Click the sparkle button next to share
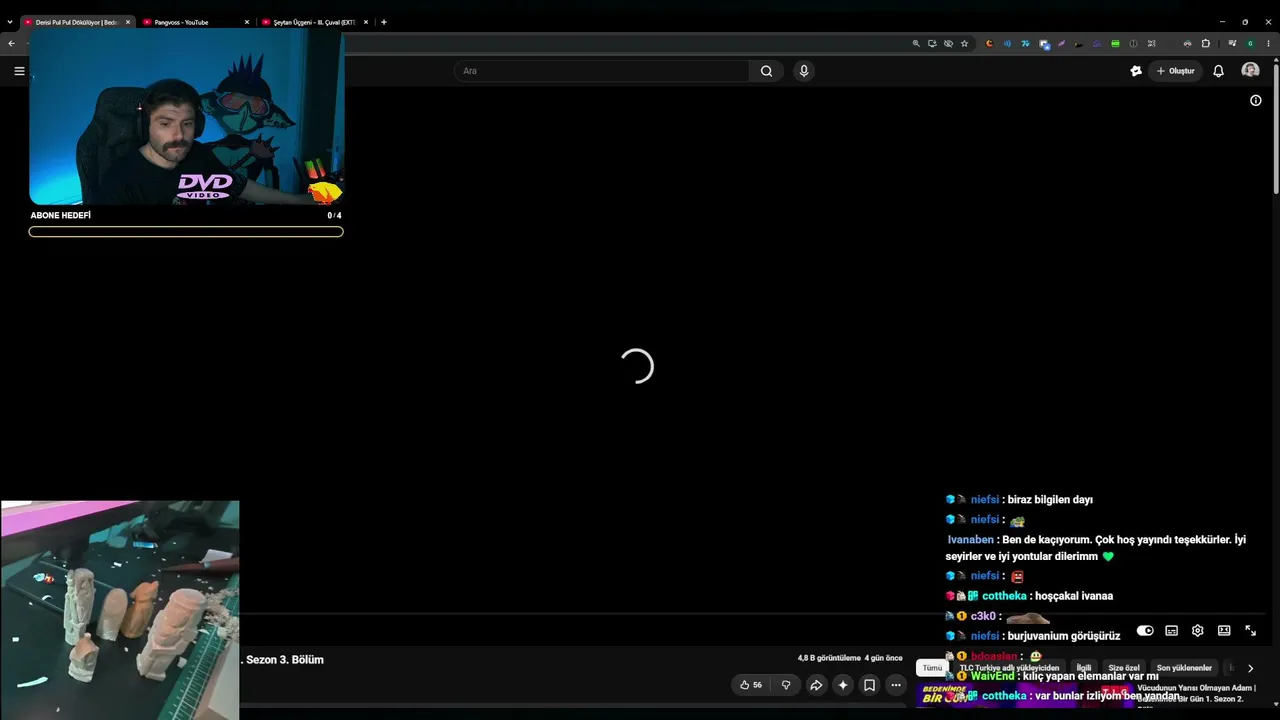 coord(843,685)
